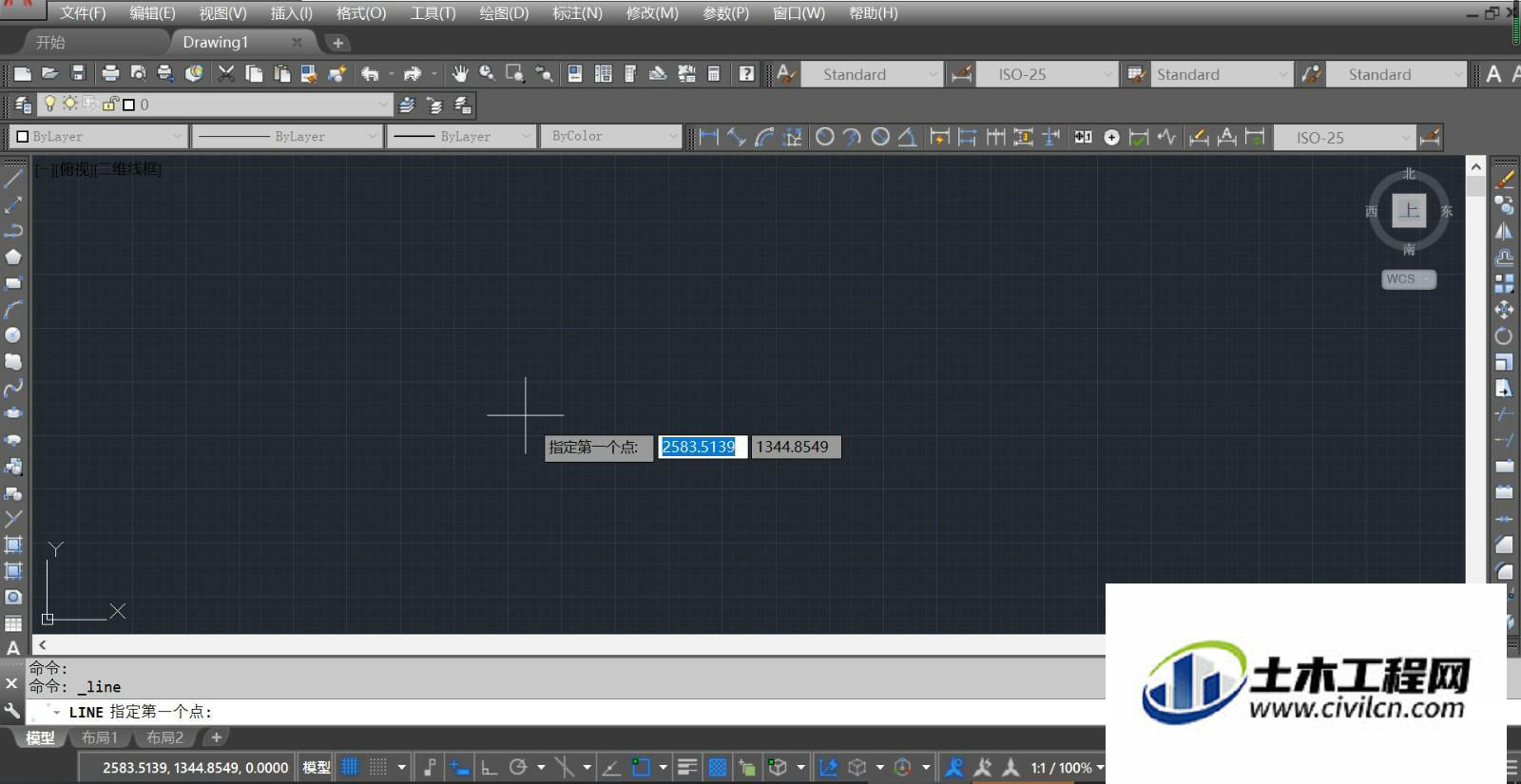Toggle polar tracking in status bar

[518, 767]
